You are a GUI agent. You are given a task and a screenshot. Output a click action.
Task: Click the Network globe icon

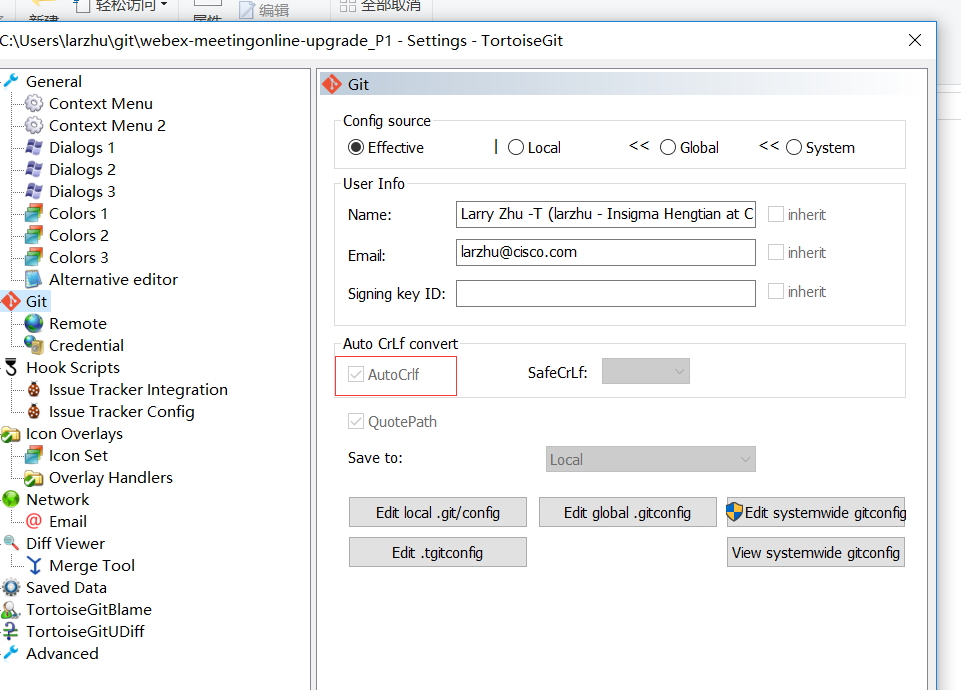pos(11,499)
